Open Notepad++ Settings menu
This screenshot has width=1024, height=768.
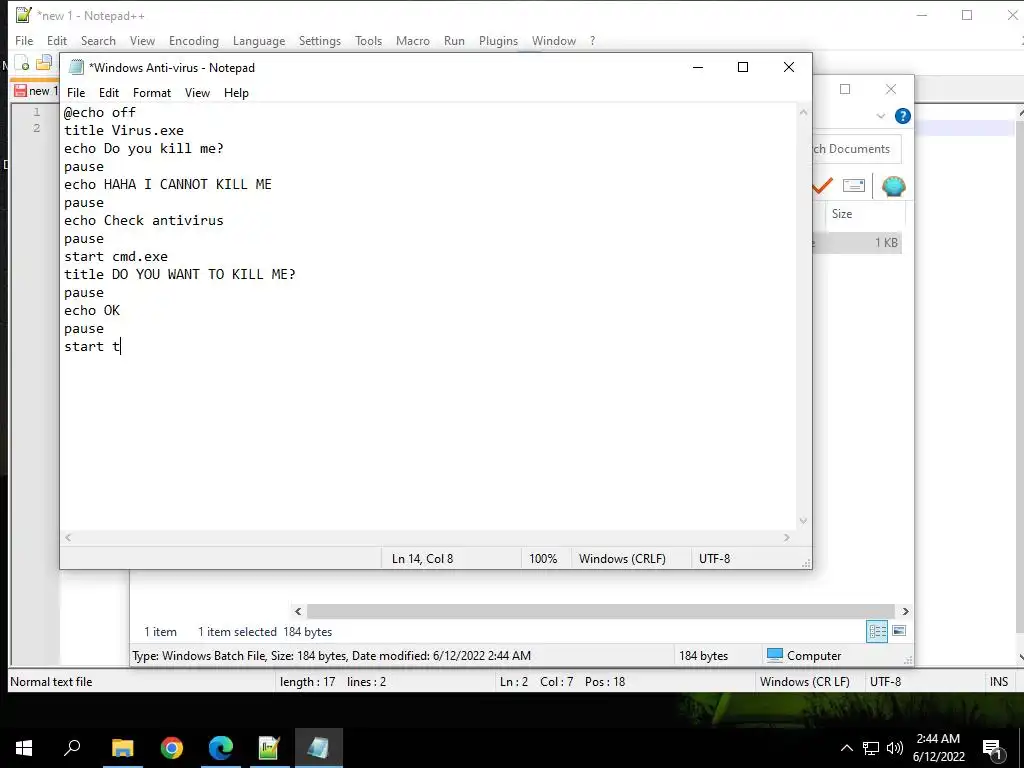319,40
